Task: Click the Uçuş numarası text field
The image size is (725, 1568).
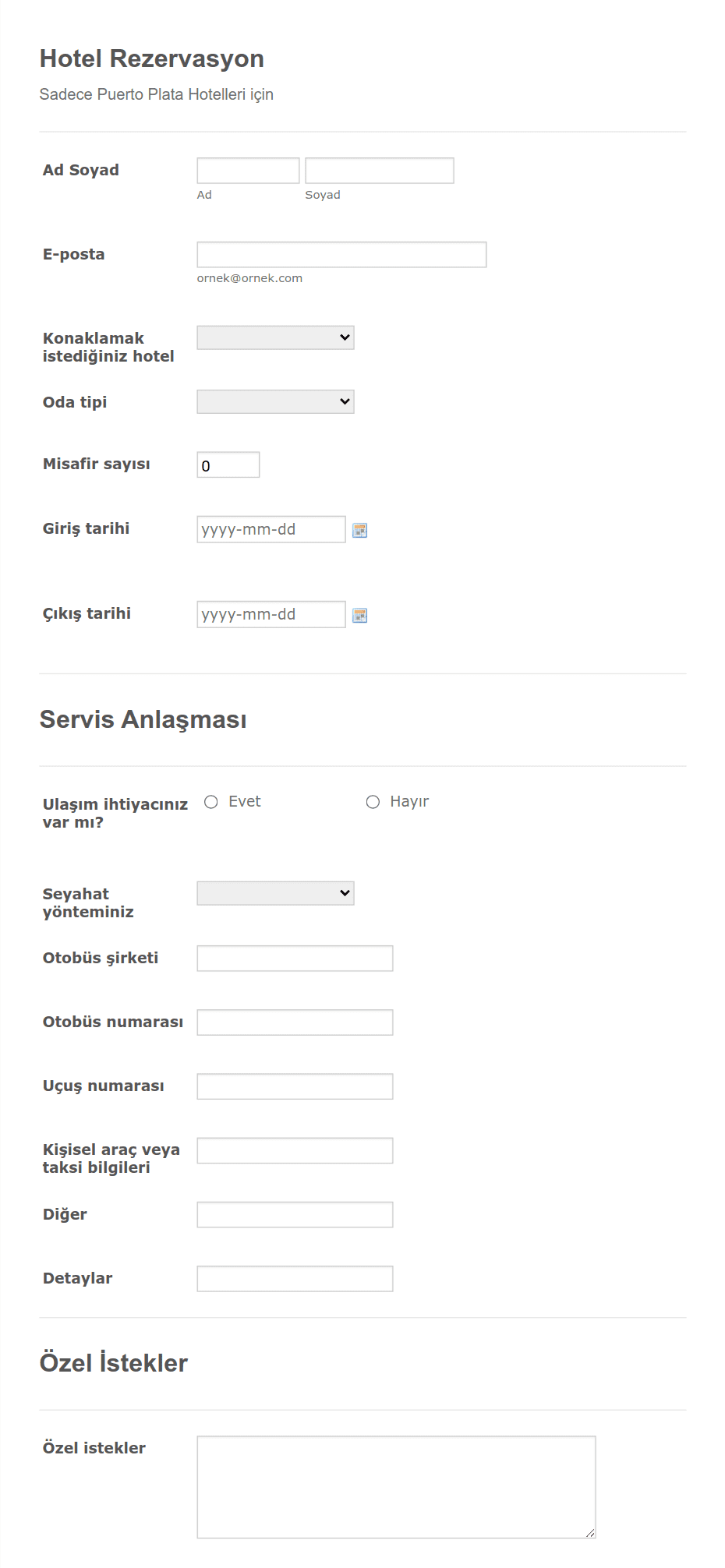Action: tap(295, 1086)
